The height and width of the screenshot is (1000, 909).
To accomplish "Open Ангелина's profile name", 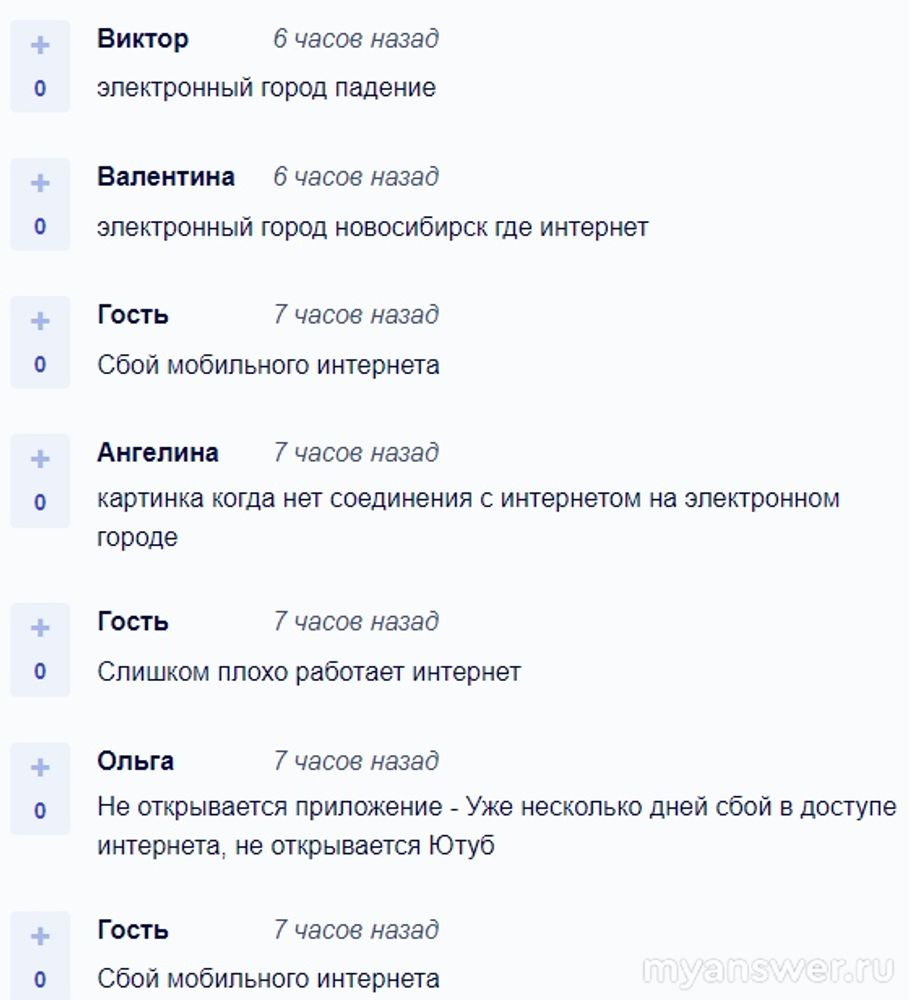I will click(x=158, y=453).
